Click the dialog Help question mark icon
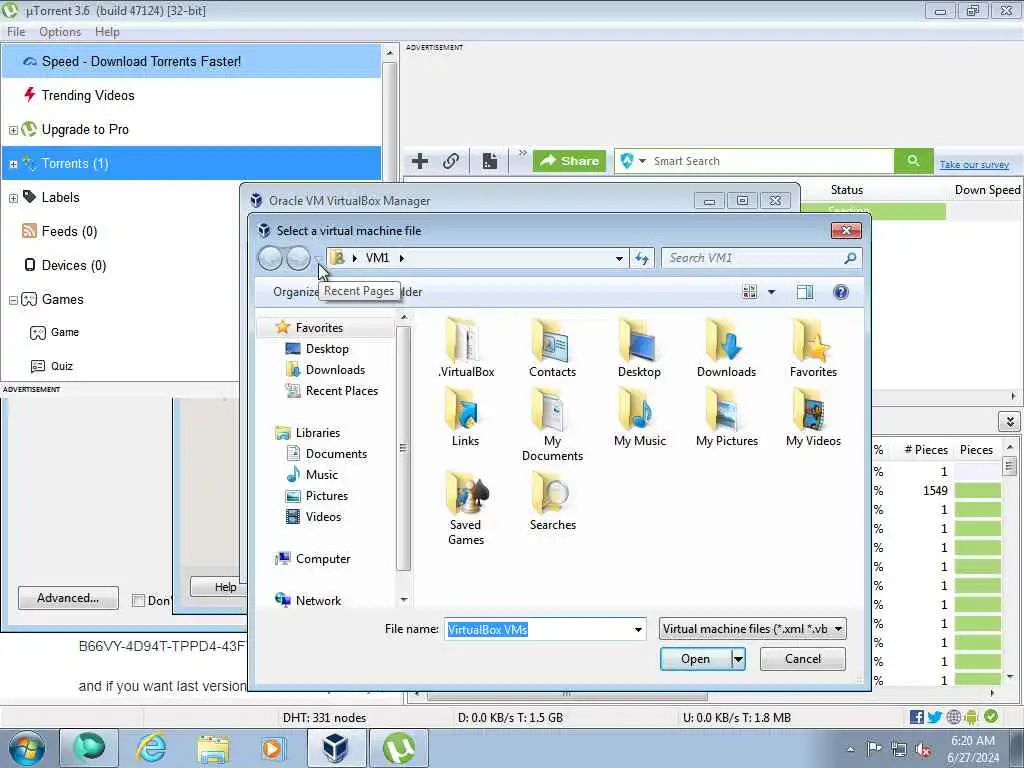This screenshot has width=1024, height=768. 841,292
